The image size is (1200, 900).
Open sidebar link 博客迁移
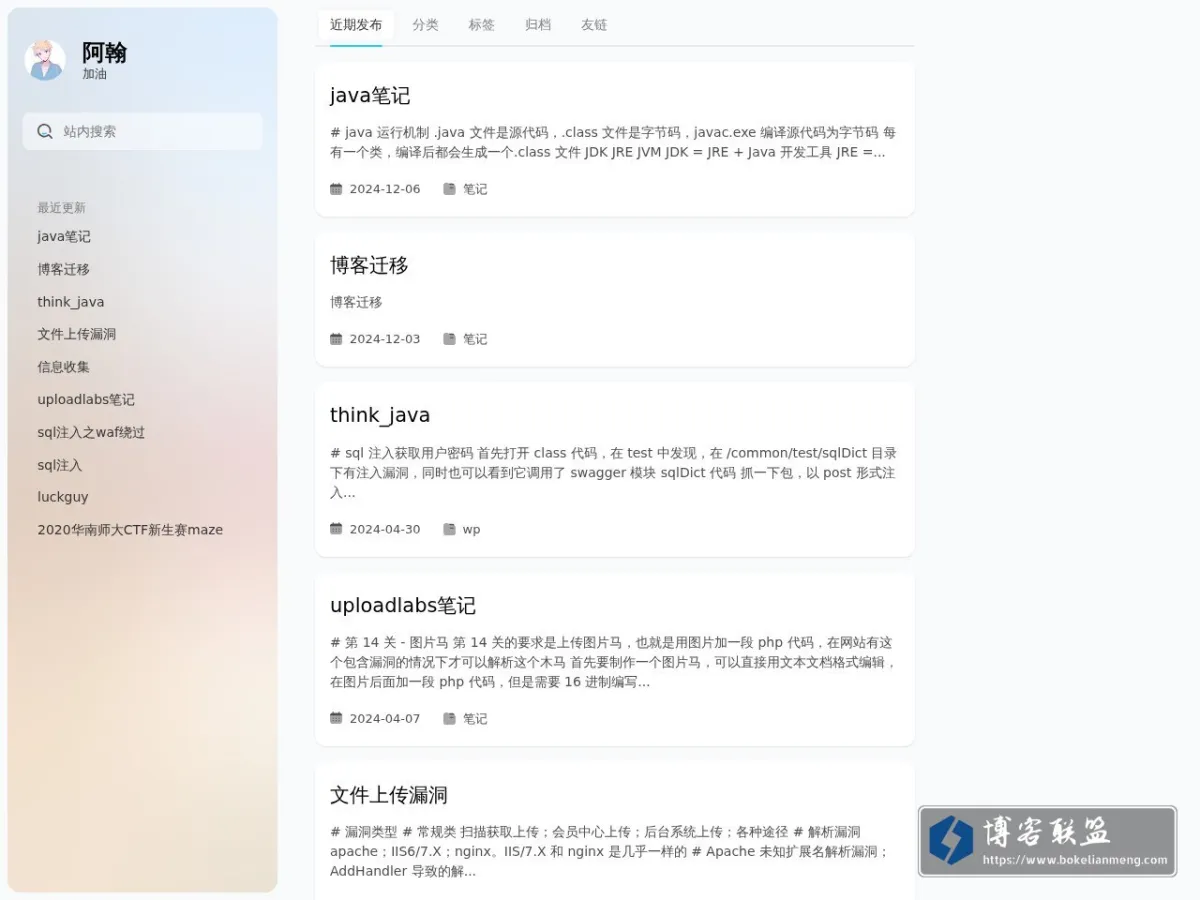[x=64, y=269]
